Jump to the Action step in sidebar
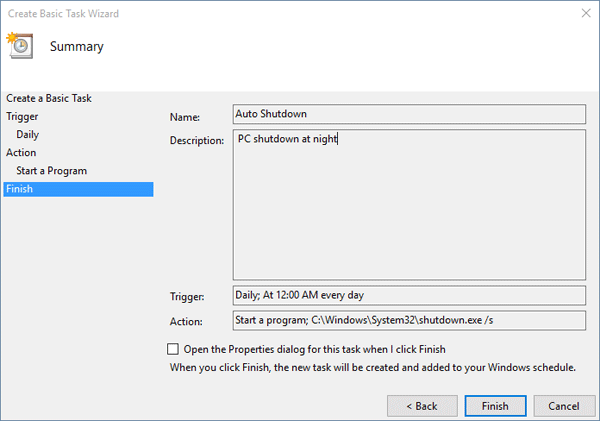This screenshot has width=600, height=421. 21,152
